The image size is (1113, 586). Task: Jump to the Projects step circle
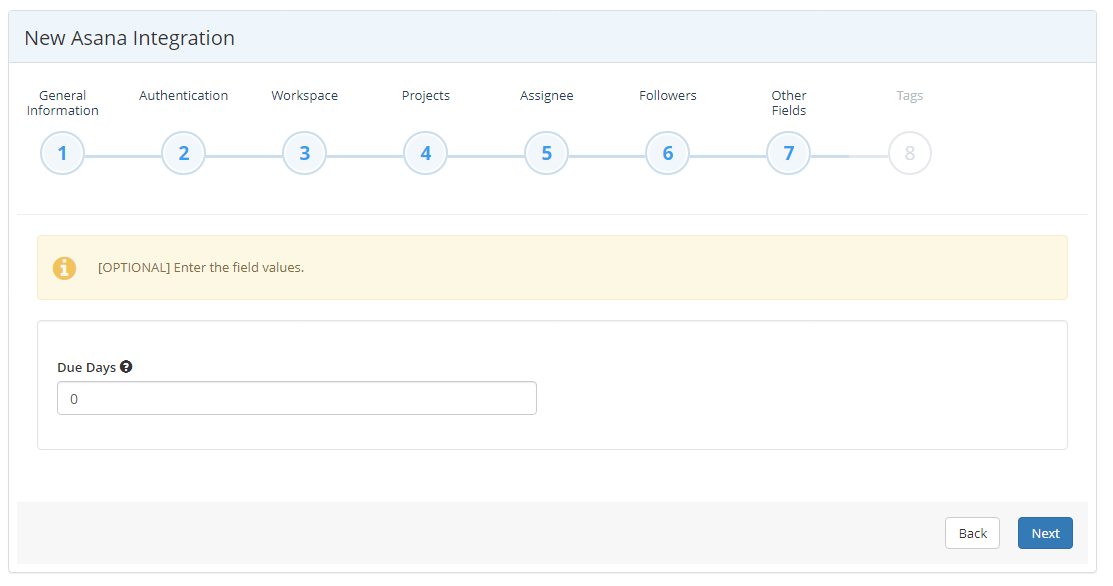pyautogui.click(x=425, y=152)
